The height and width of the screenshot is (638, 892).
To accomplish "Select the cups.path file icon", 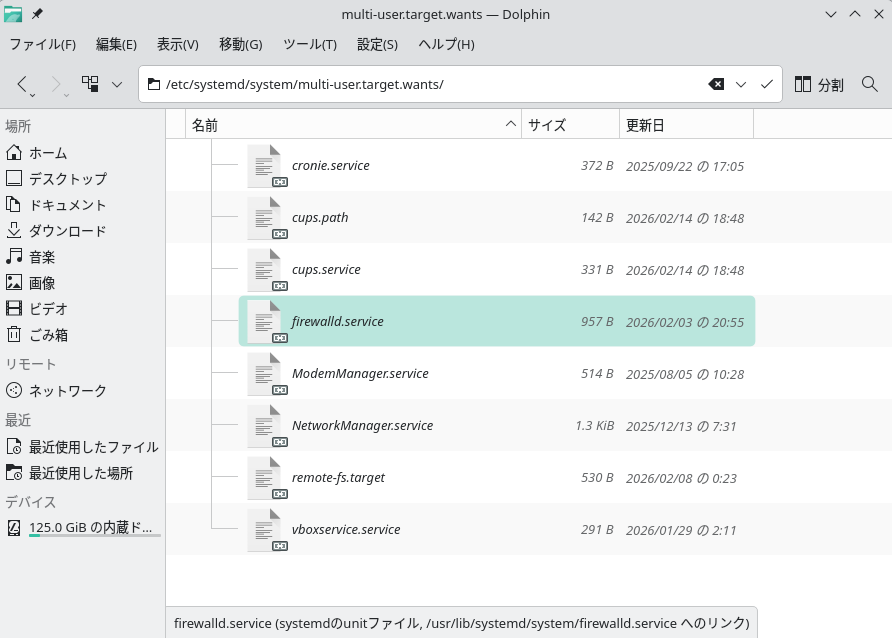I will (265, 218).
